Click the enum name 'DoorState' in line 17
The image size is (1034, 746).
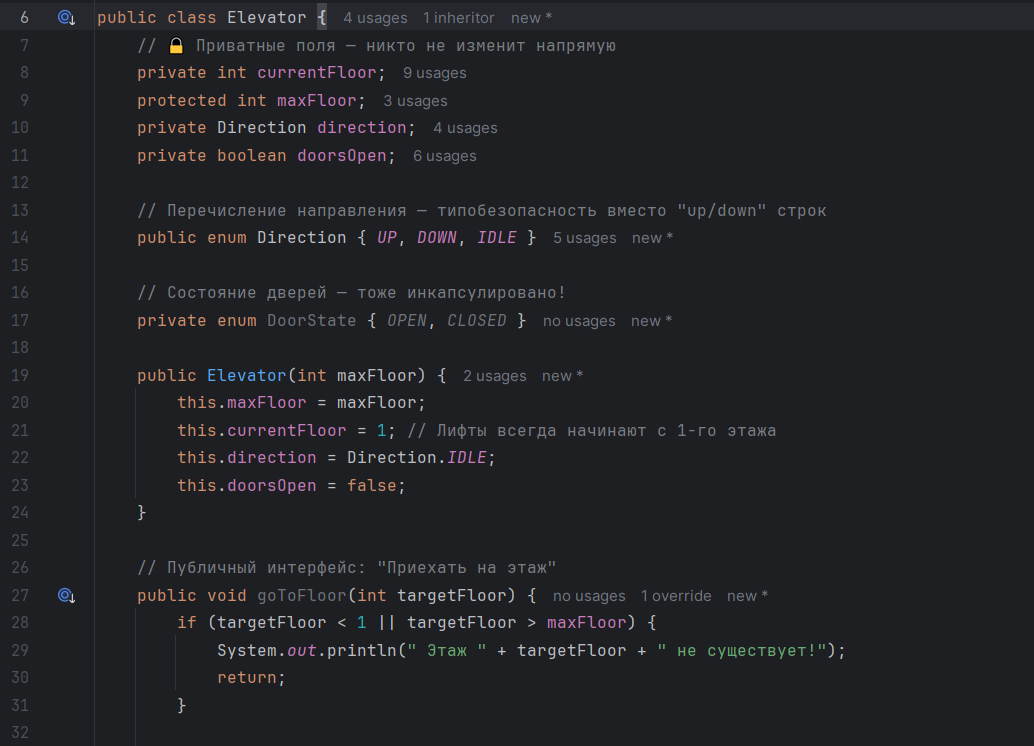tap(311, 321)
